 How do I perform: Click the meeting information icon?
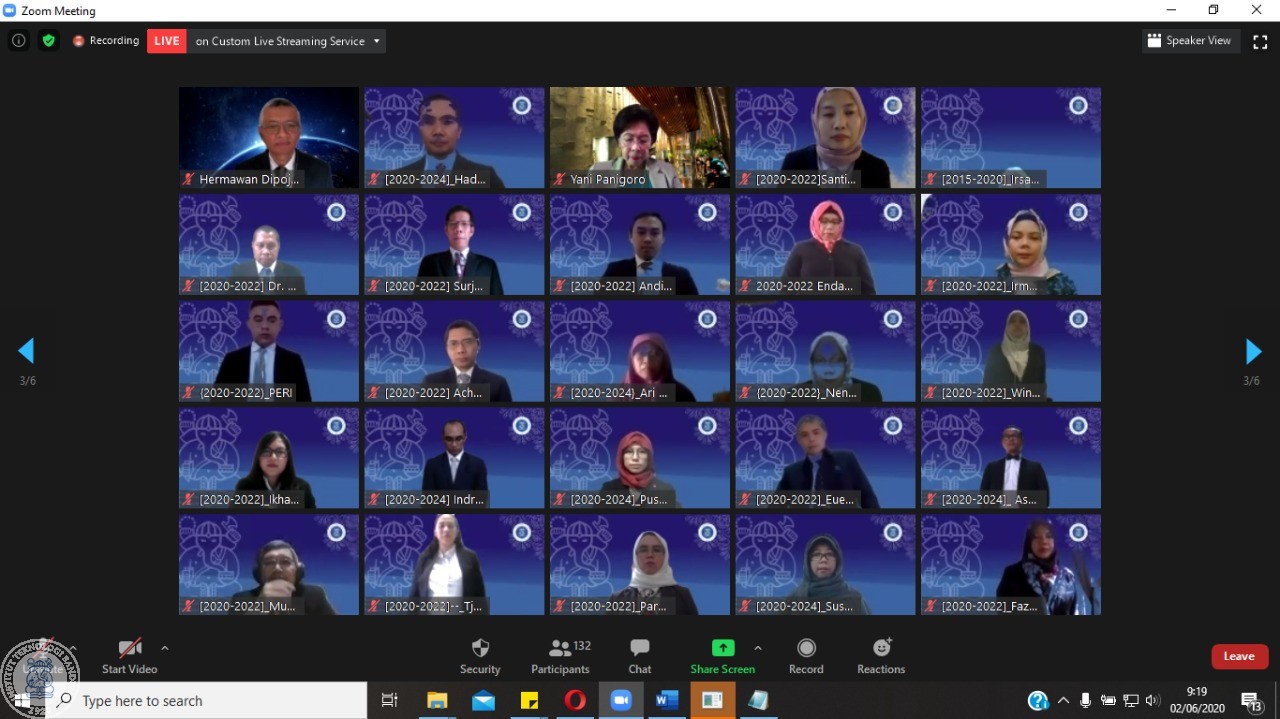18,41
